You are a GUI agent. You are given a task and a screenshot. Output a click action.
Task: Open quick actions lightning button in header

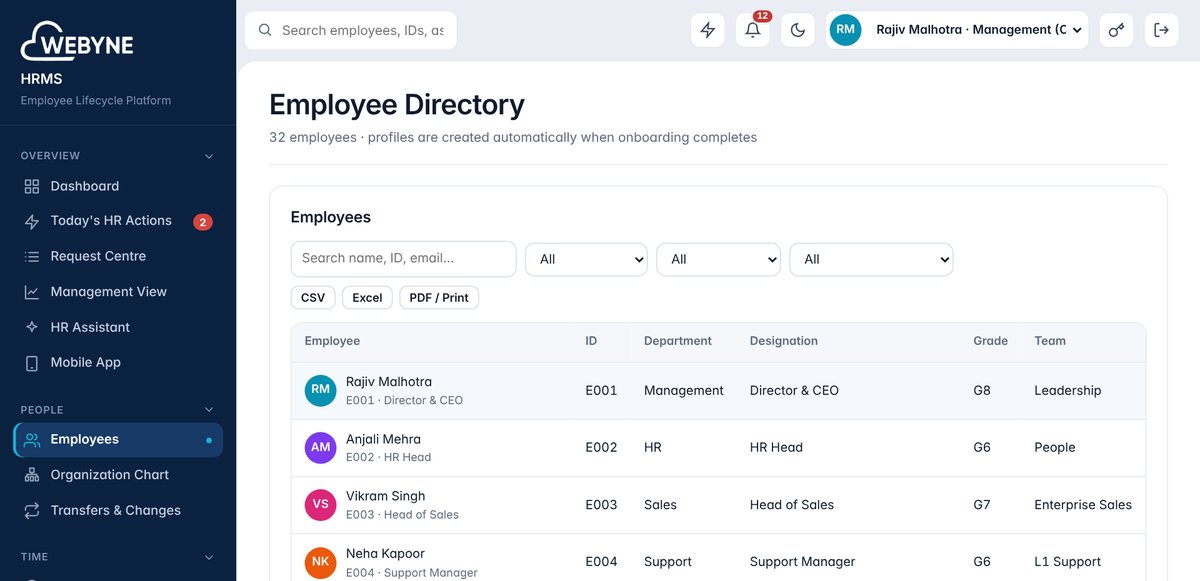pos(708,30)
